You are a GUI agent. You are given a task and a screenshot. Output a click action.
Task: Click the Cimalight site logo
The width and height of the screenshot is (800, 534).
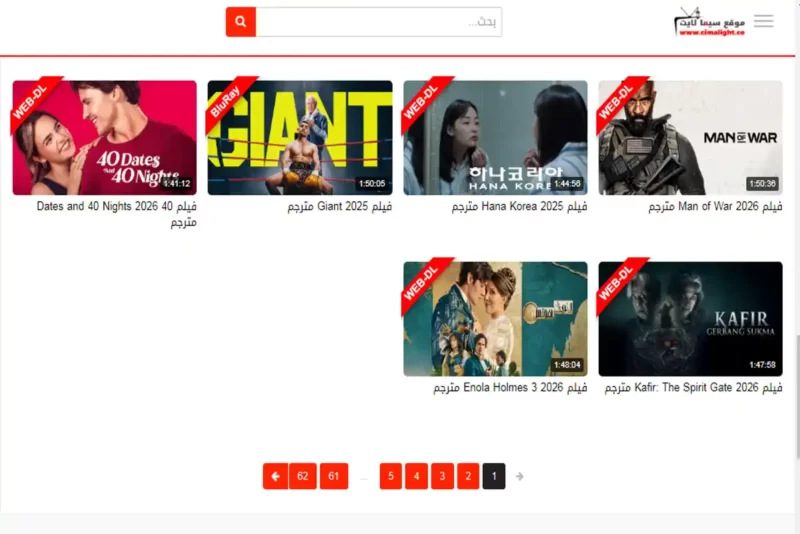[710, 22]
